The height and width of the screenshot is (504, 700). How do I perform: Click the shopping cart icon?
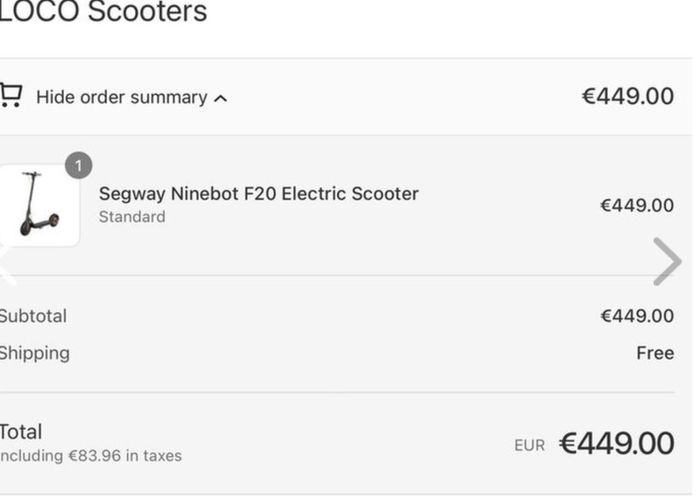[x=11, y=96]
